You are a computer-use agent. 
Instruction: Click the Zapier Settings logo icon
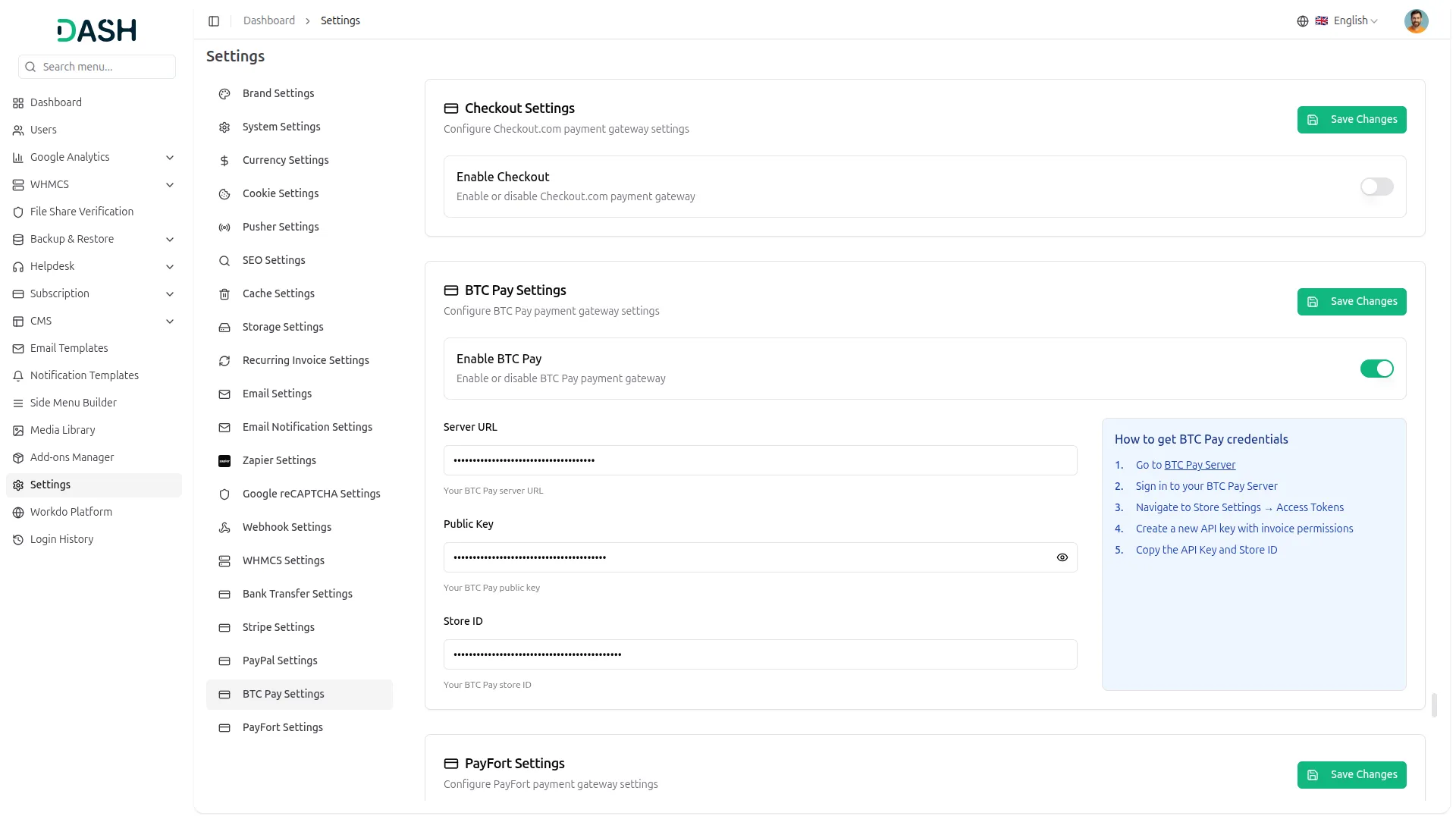coord(224,461)
